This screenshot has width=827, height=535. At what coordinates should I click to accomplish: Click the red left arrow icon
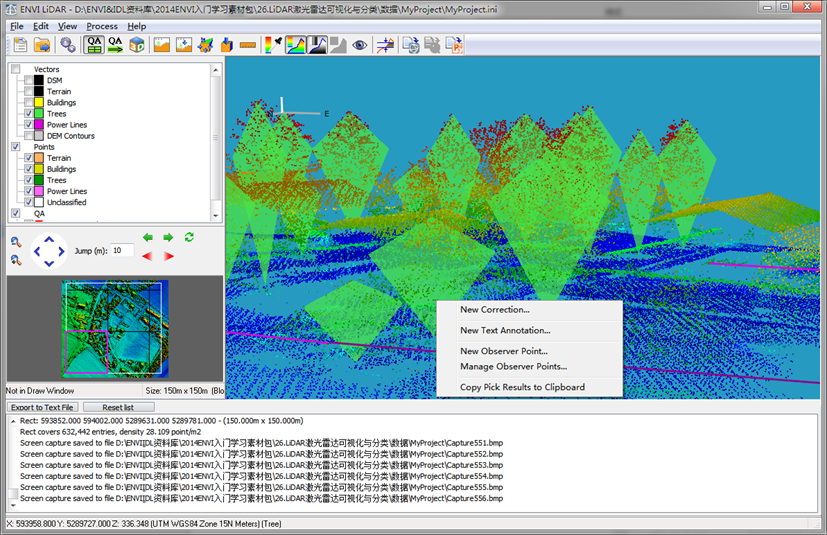pyautogui.click(x=148, y=256)
